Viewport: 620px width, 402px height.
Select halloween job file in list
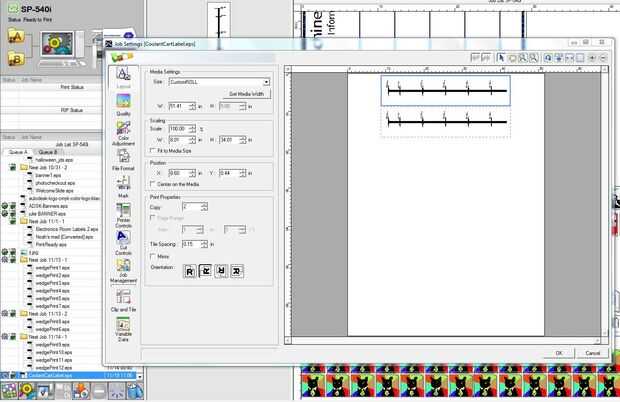pos(54,160)
